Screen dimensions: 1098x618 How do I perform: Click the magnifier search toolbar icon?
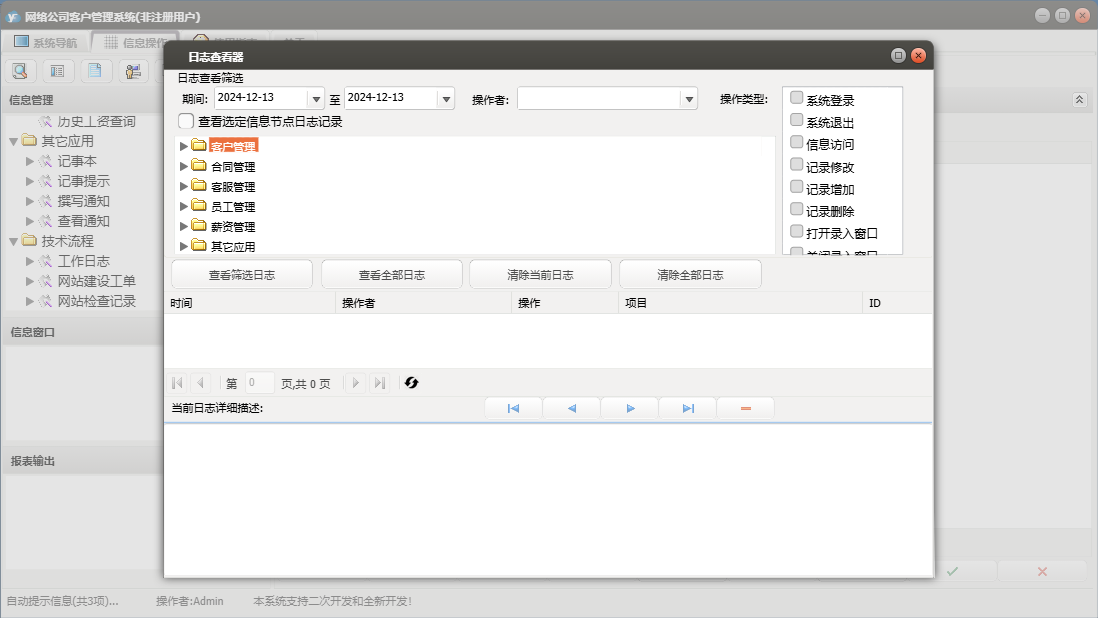pyautogui.click(x=20, y=71)
